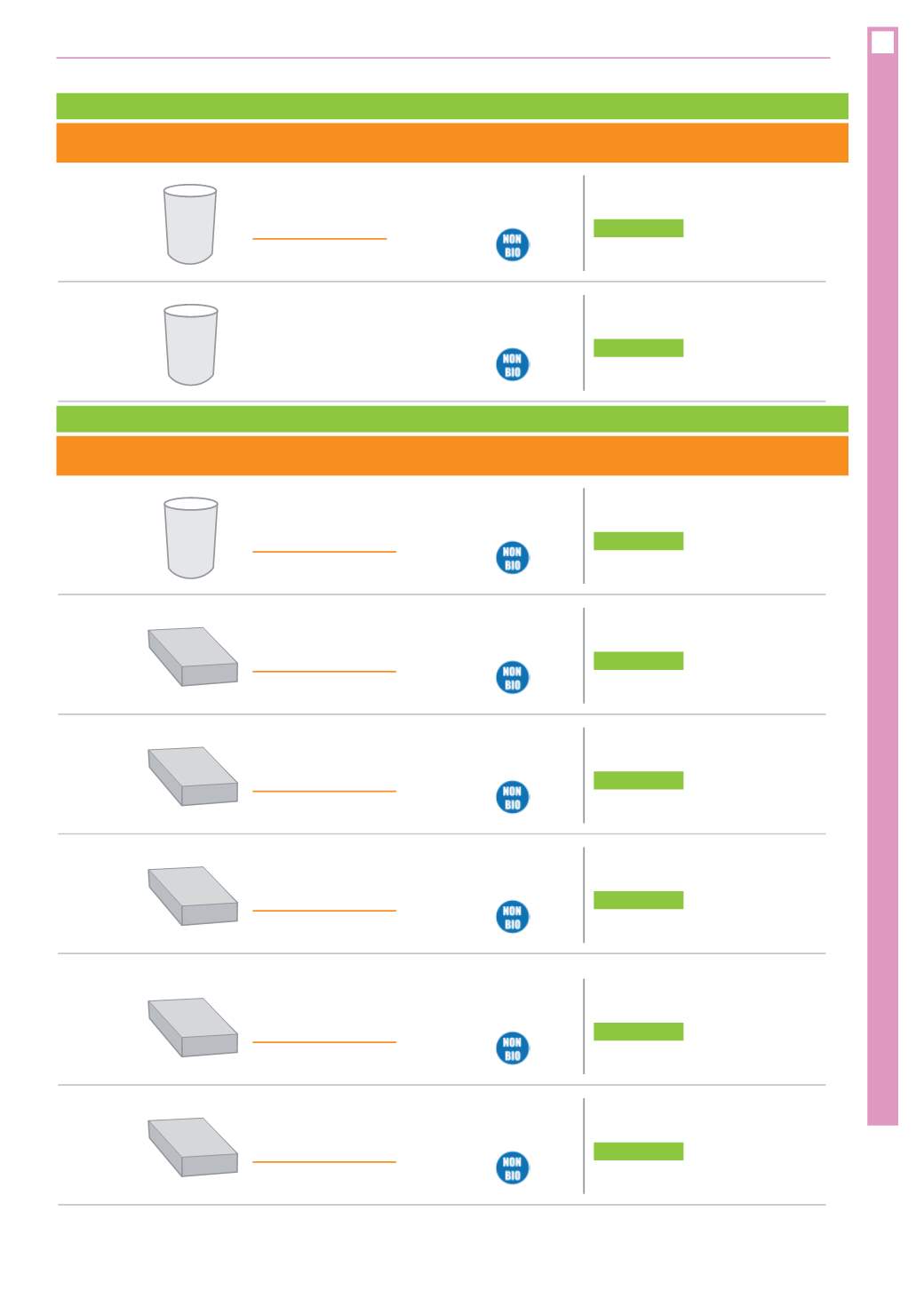Image resolution: width=924 pixels, height=1307 pixels.
Task: Select the second gray box icon
Action: tap(193, 777)
